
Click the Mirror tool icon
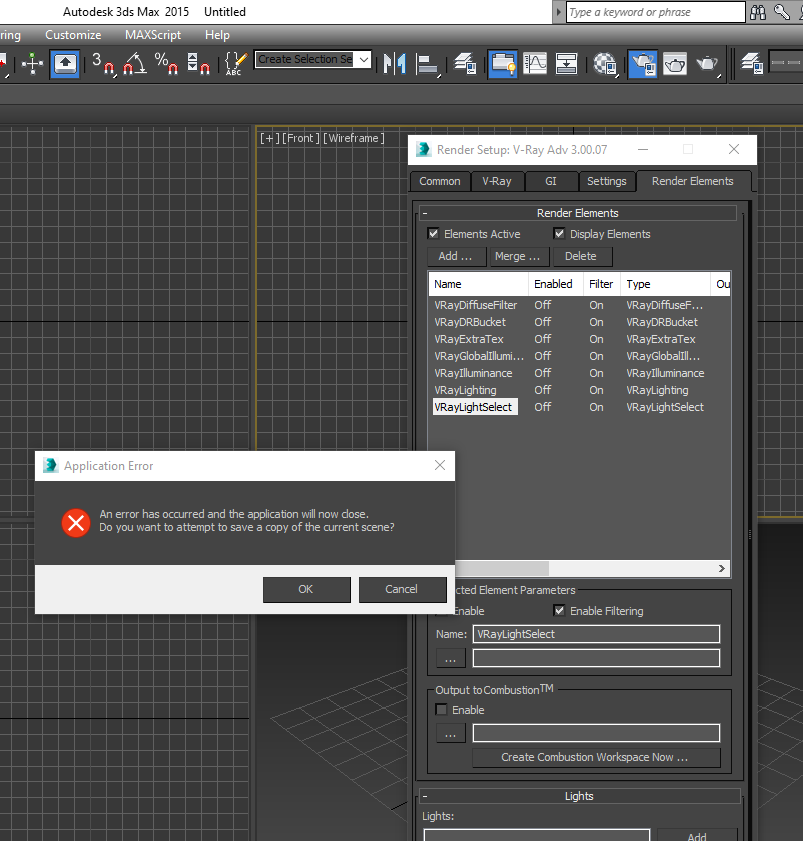pos(395,63)
